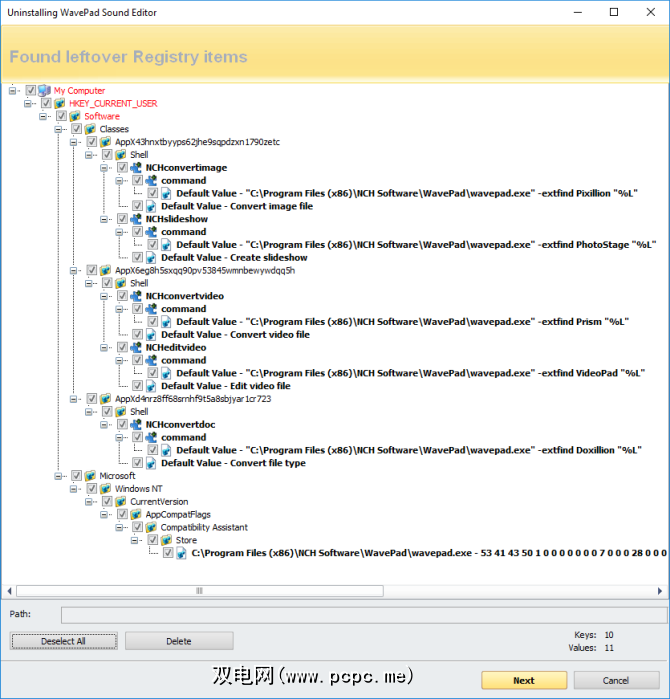
Task: Click the Delete button
Action: pos(179,641)
